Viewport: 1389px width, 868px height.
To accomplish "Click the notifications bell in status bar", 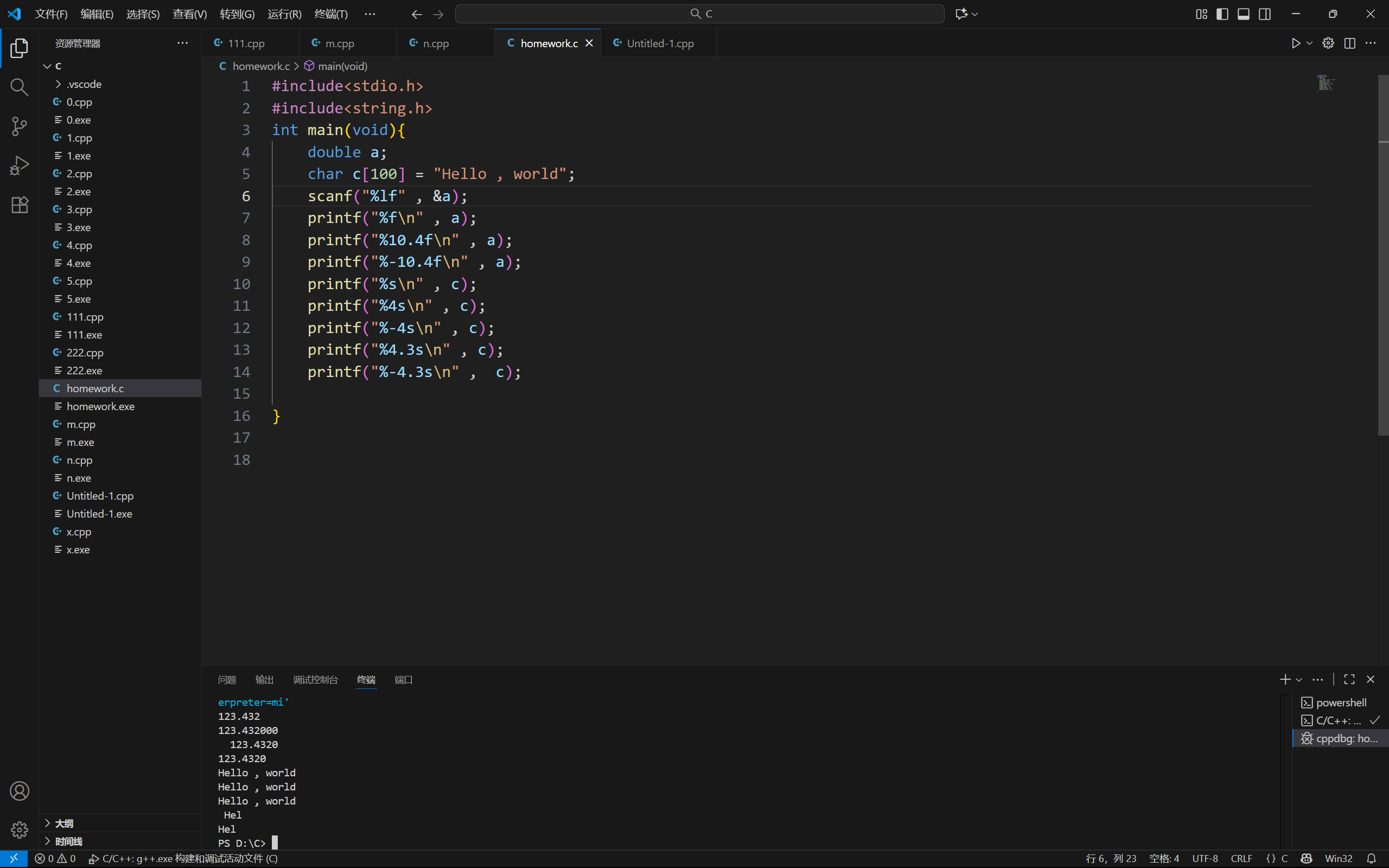I will click(x=1371, y=858).
